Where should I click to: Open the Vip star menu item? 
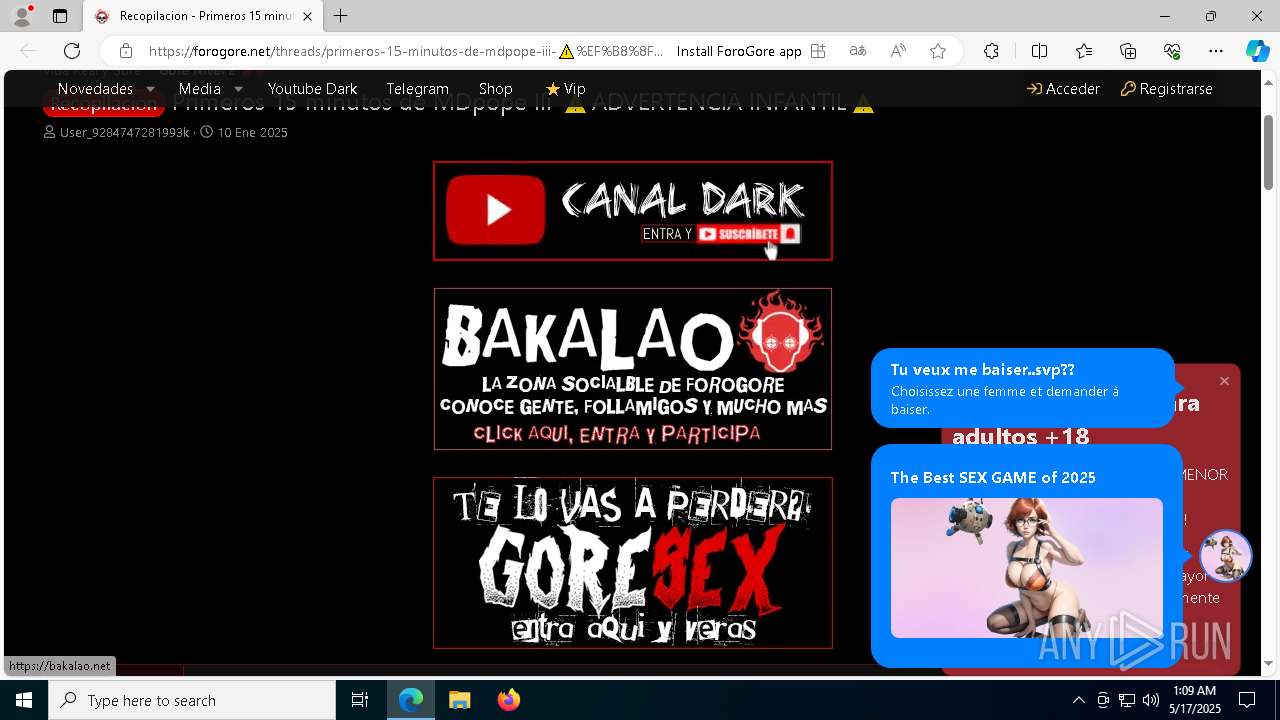(x=565, y=88)
